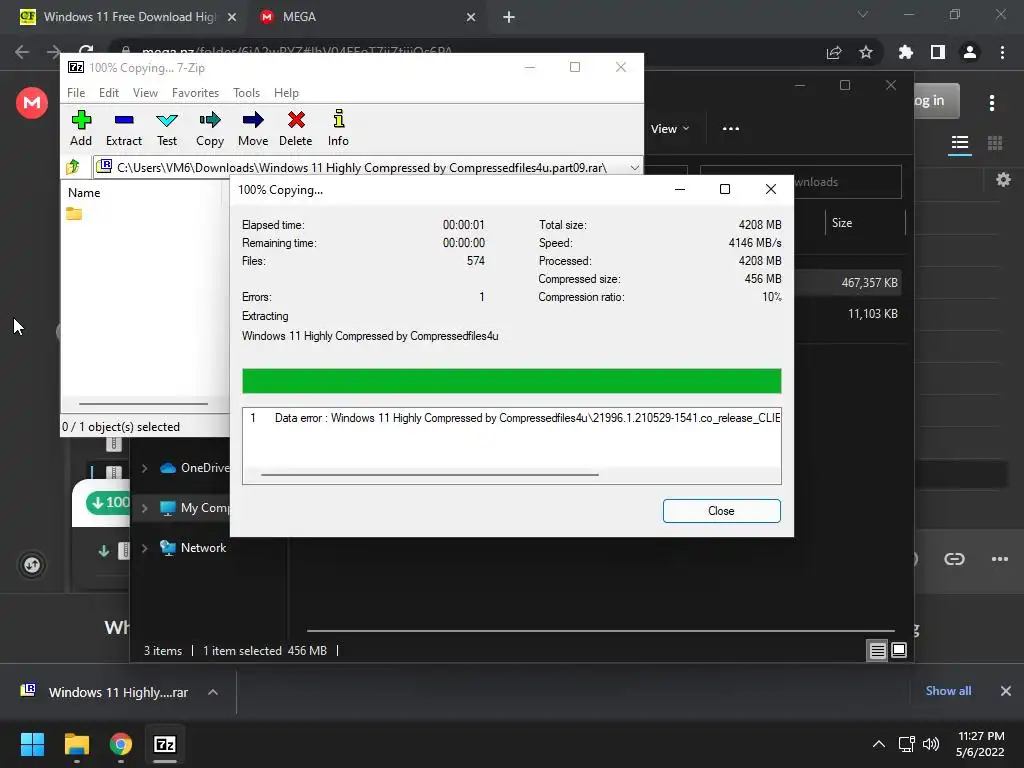Expand the Network tree node

[145, 547]
